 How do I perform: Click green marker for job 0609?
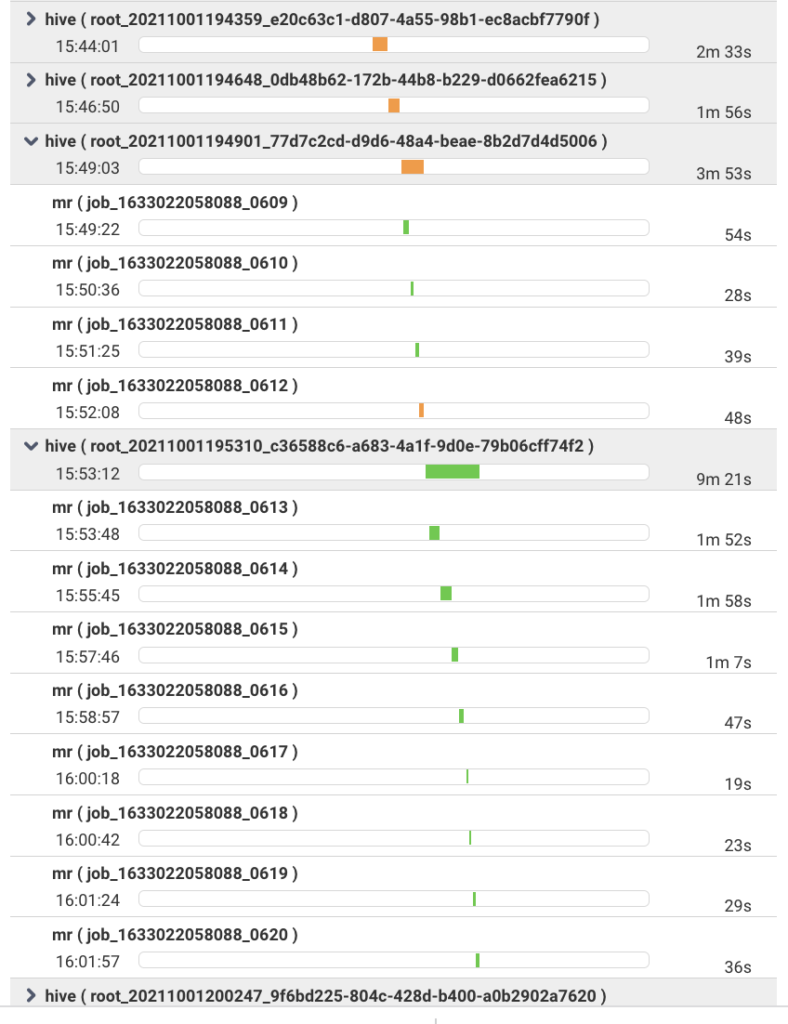point(406,228)
